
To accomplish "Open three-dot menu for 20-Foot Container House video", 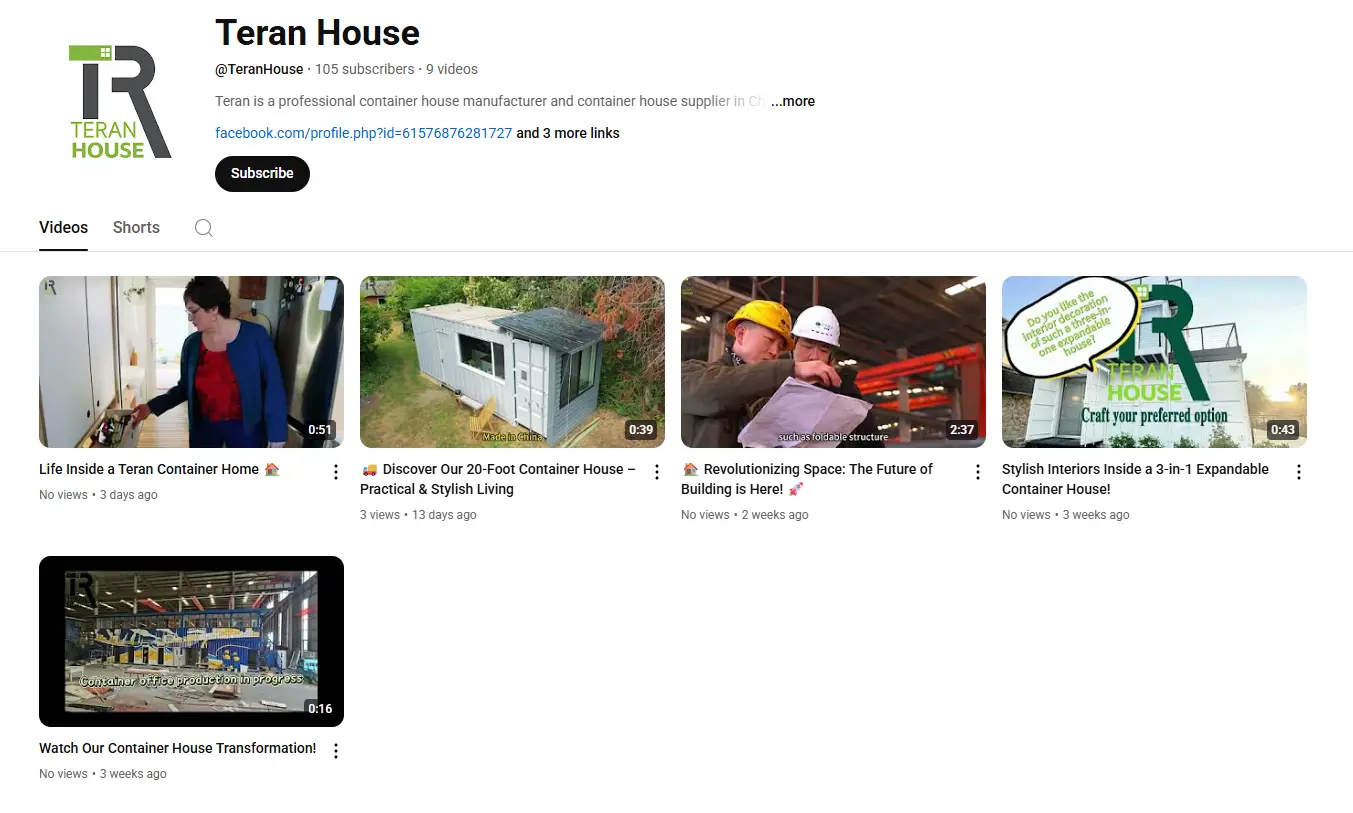I will (657, 472).
